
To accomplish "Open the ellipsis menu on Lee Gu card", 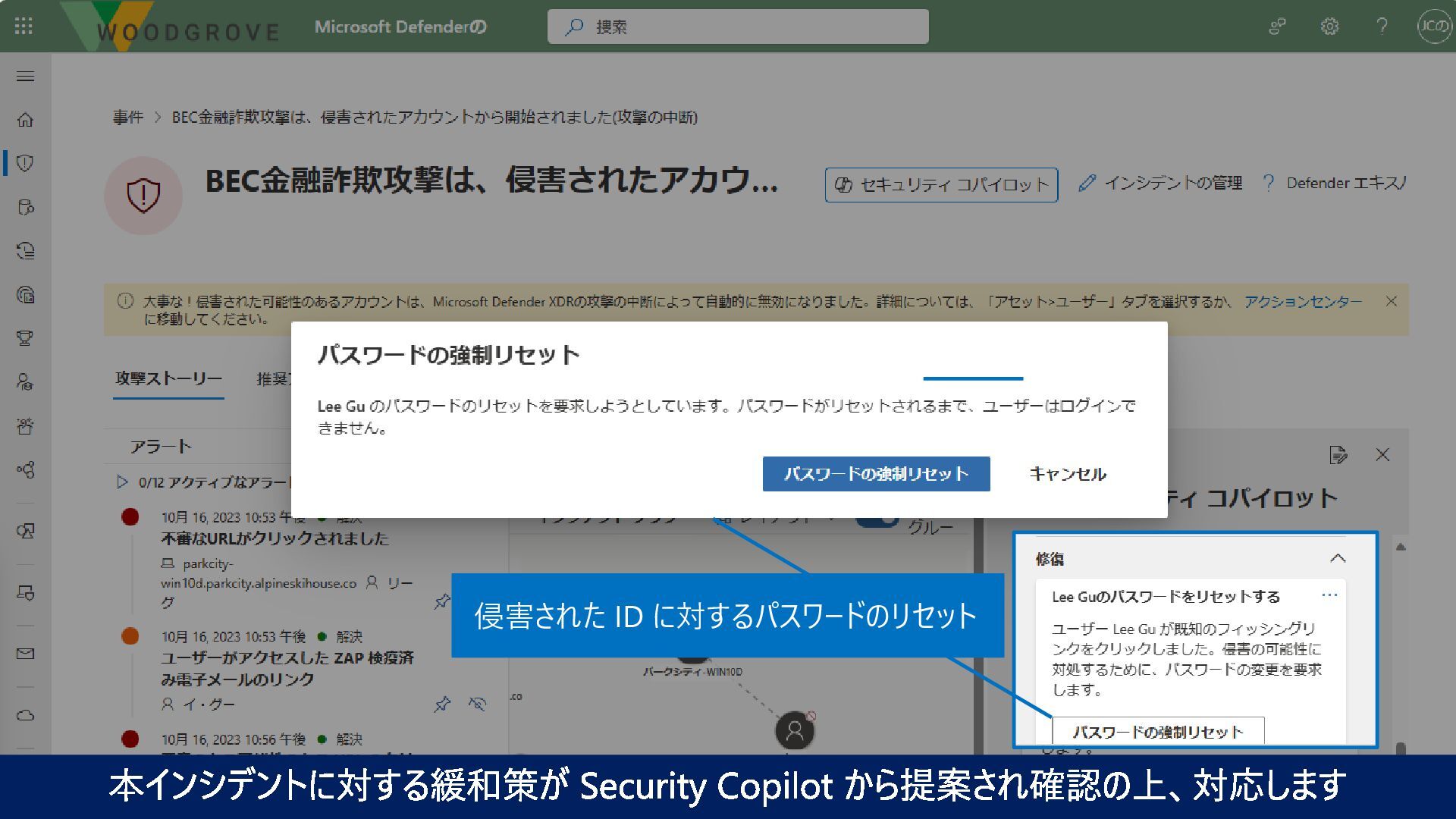I will click(1329, 596).
